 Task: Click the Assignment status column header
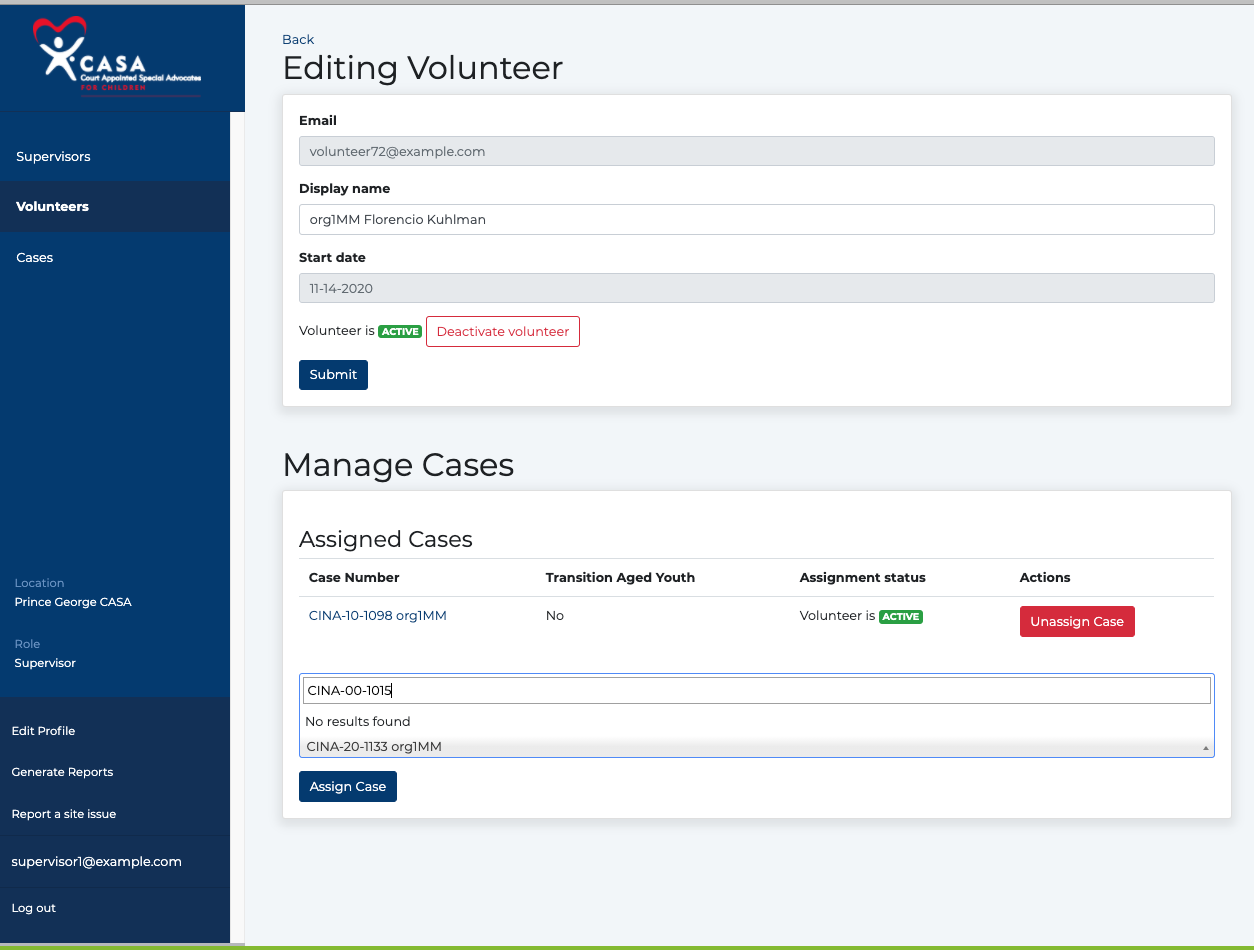(862, 577)
